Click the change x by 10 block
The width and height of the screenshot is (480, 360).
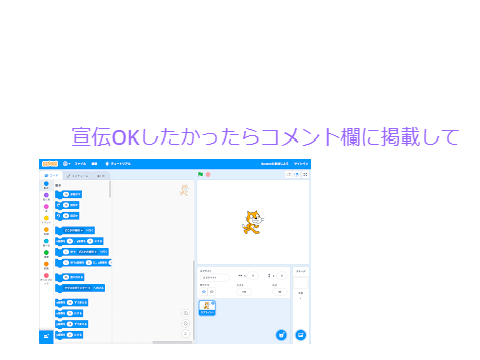tap(72, 302)
